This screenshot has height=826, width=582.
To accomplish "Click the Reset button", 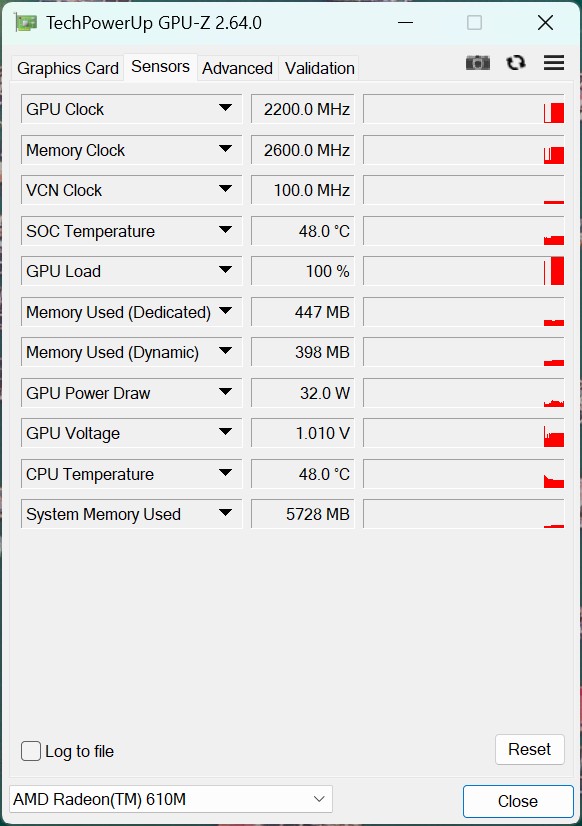I will tap(529, 749).
